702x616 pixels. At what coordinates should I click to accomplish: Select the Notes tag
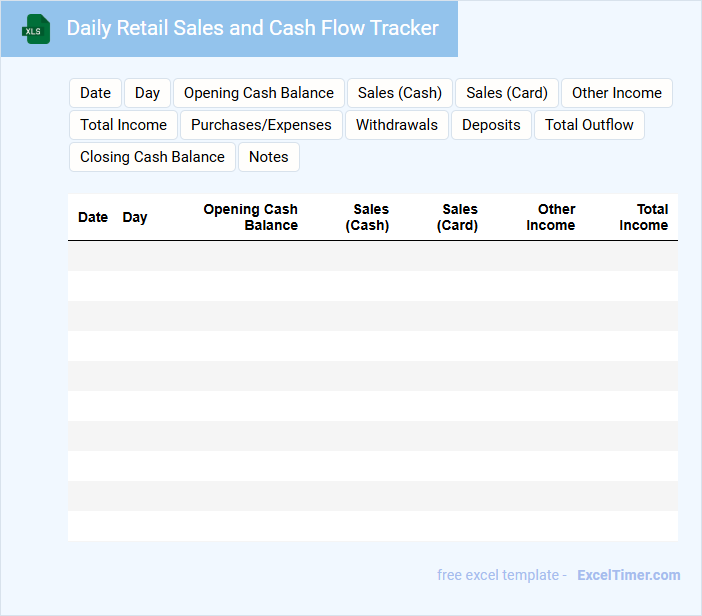tap(268, 157)
